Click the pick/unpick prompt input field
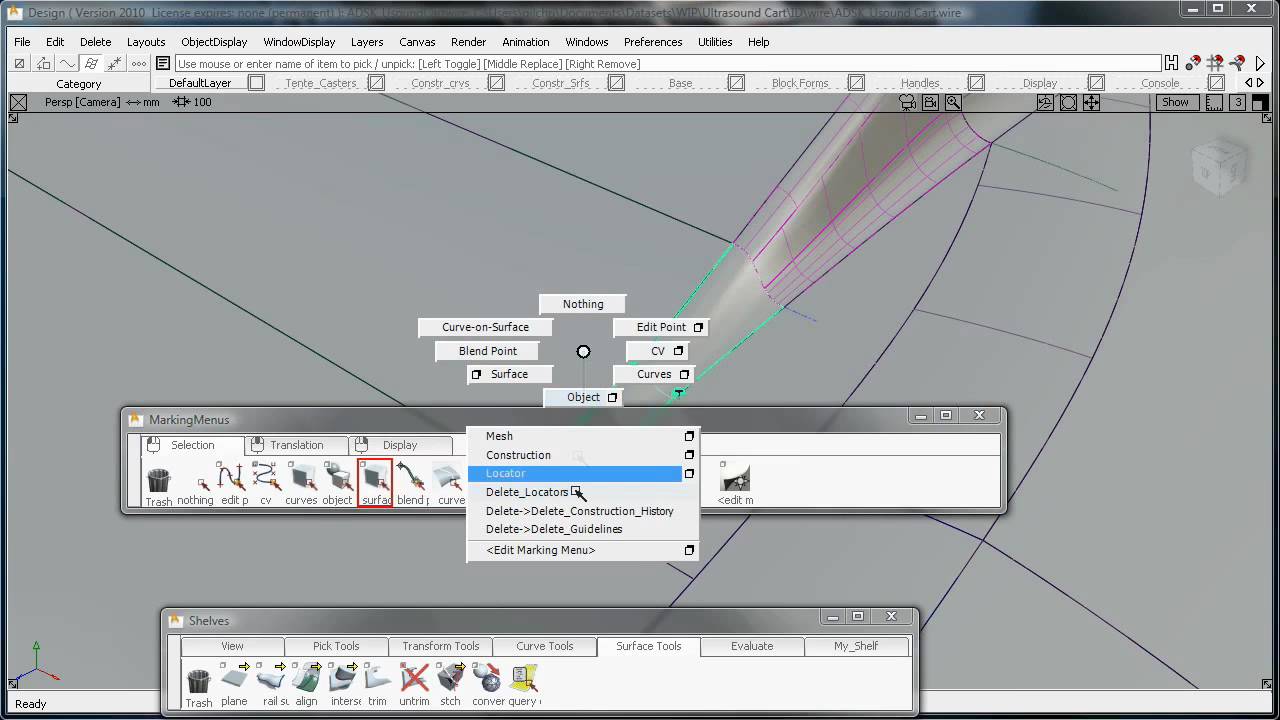 click(x=668, y=63)
